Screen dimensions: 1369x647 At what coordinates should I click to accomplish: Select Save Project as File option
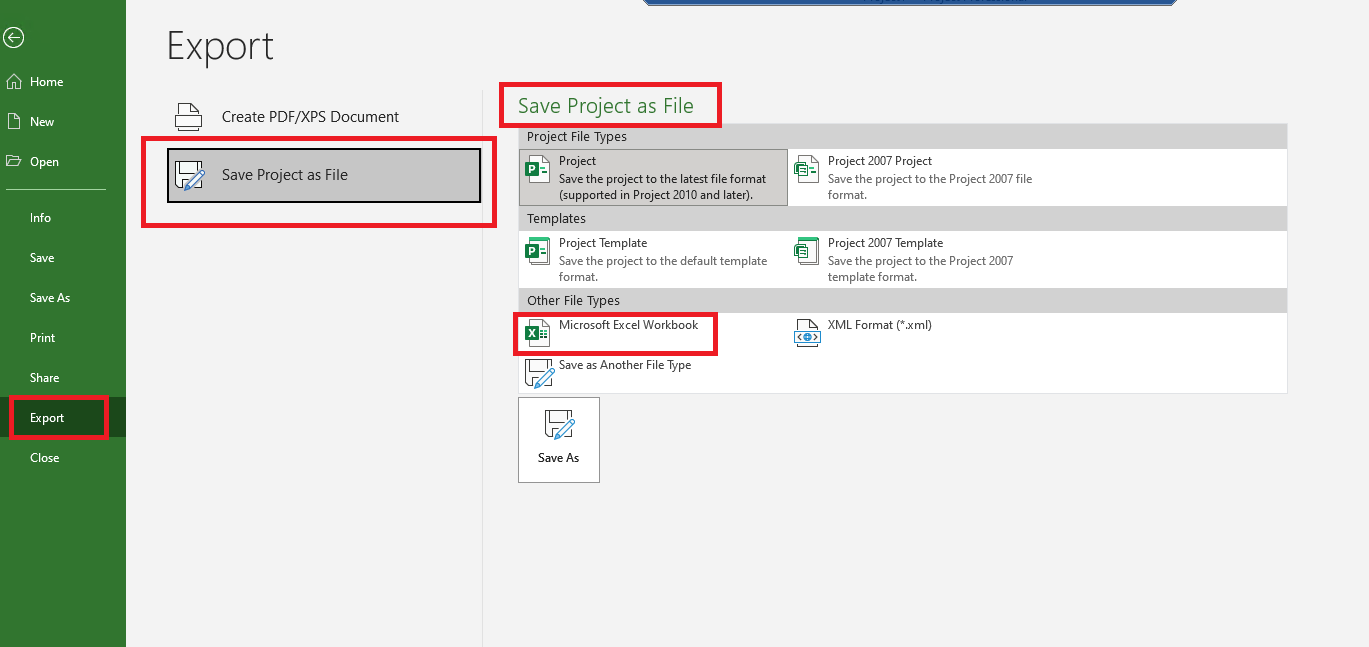tap(324, 175)
